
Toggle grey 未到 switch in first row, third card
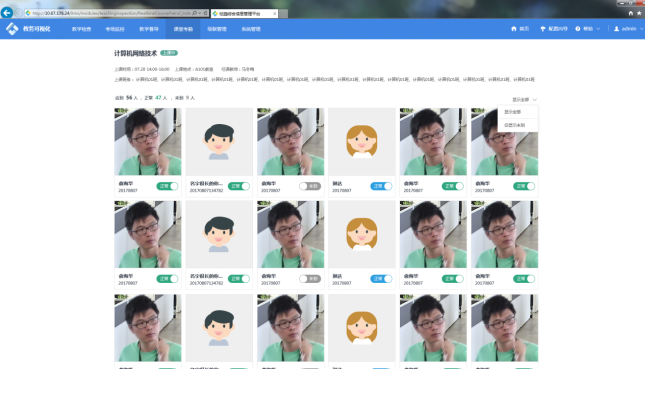[310, 186]
